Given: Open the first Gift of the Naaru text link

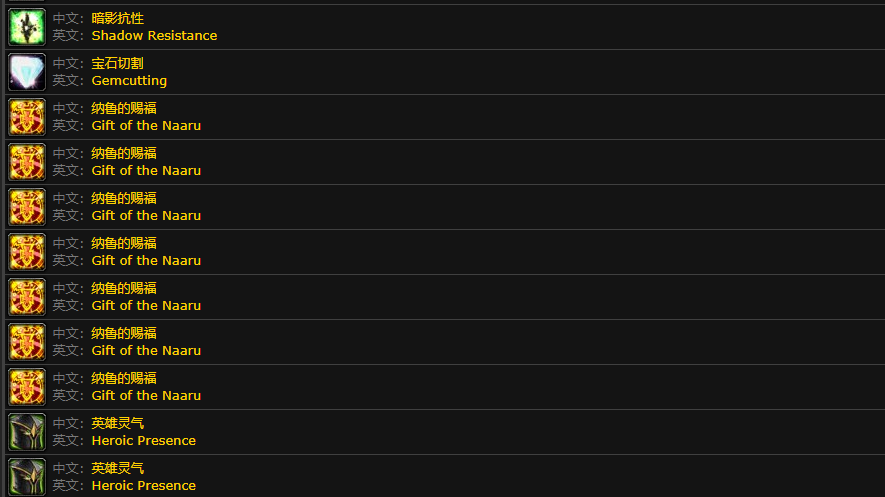Looking at the screenshot, I should coord(146,126).
